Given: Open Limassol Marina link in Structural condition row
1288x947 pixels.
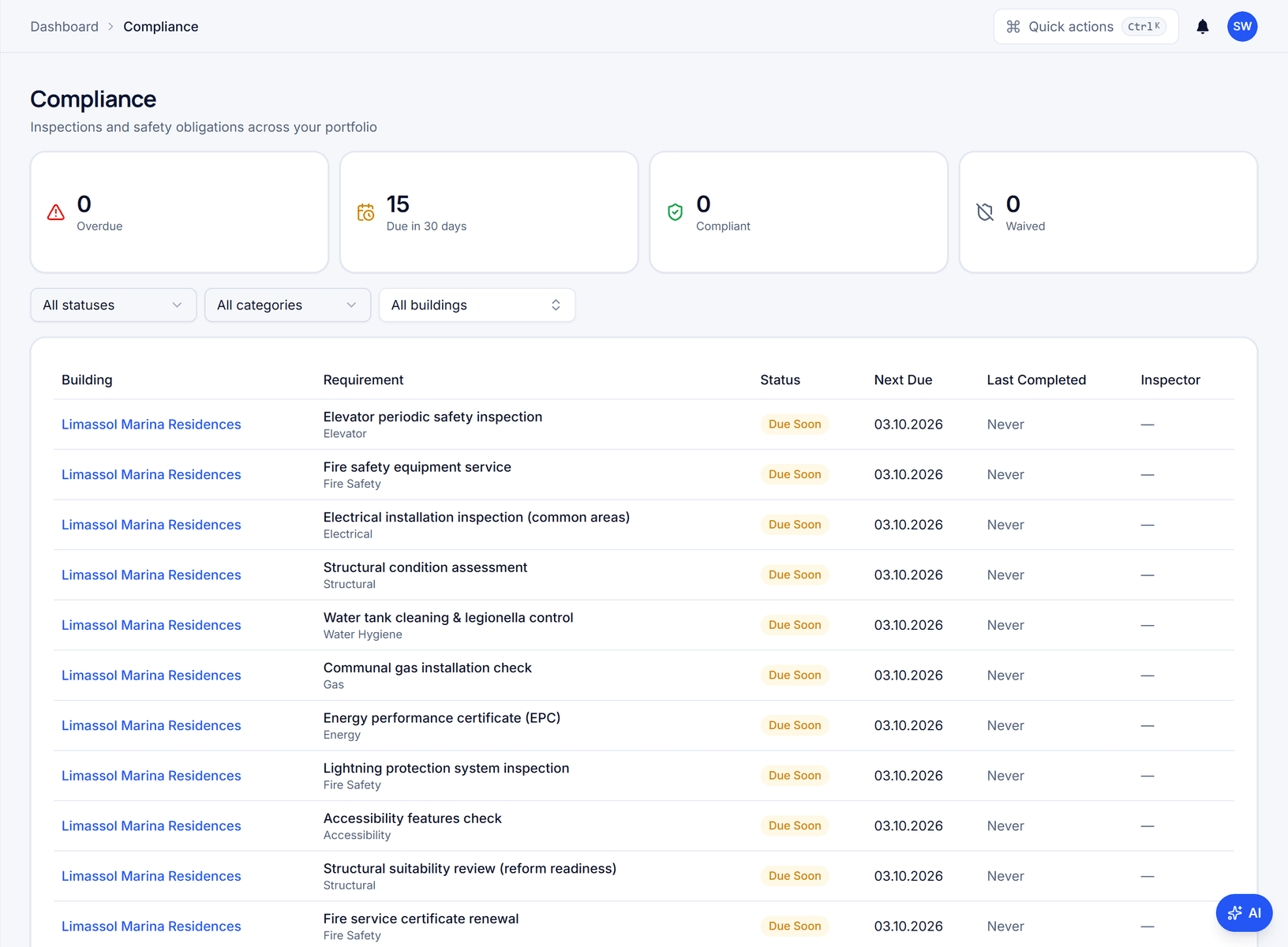Looking at the screenshot, I should coord(152,575).
